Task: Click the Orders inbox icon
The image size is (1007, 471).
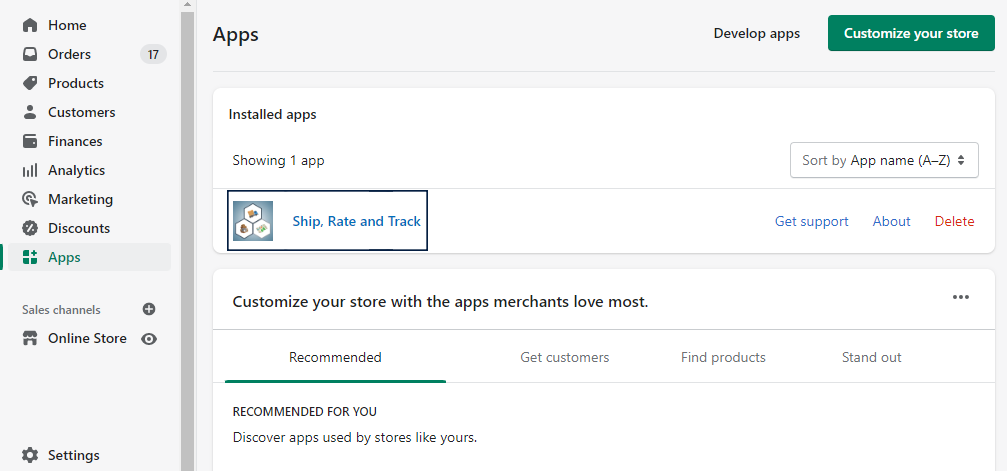Action: click(30, 55)
